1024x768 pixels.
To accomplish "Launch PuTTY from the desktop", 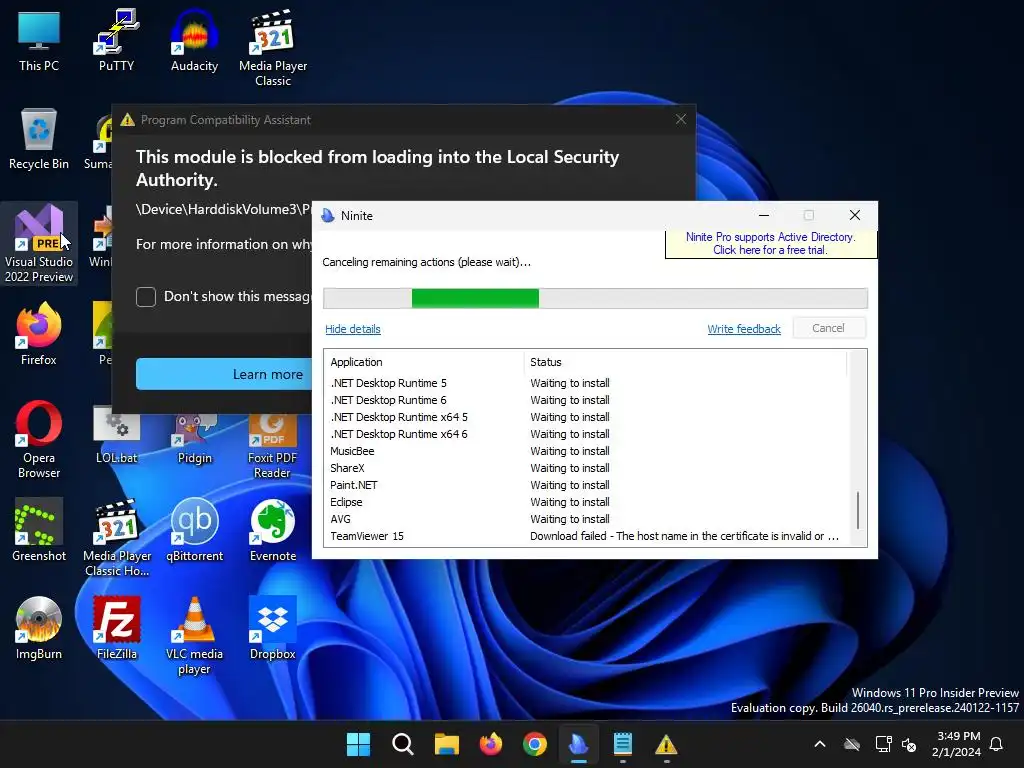I will pyautogui.click(x=116, y=41).
